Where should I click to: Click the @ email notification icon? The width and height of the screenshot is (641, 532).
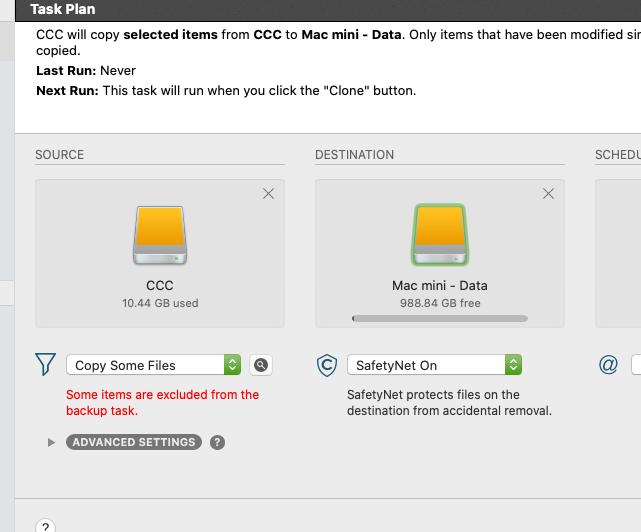(x=608, y=364)
